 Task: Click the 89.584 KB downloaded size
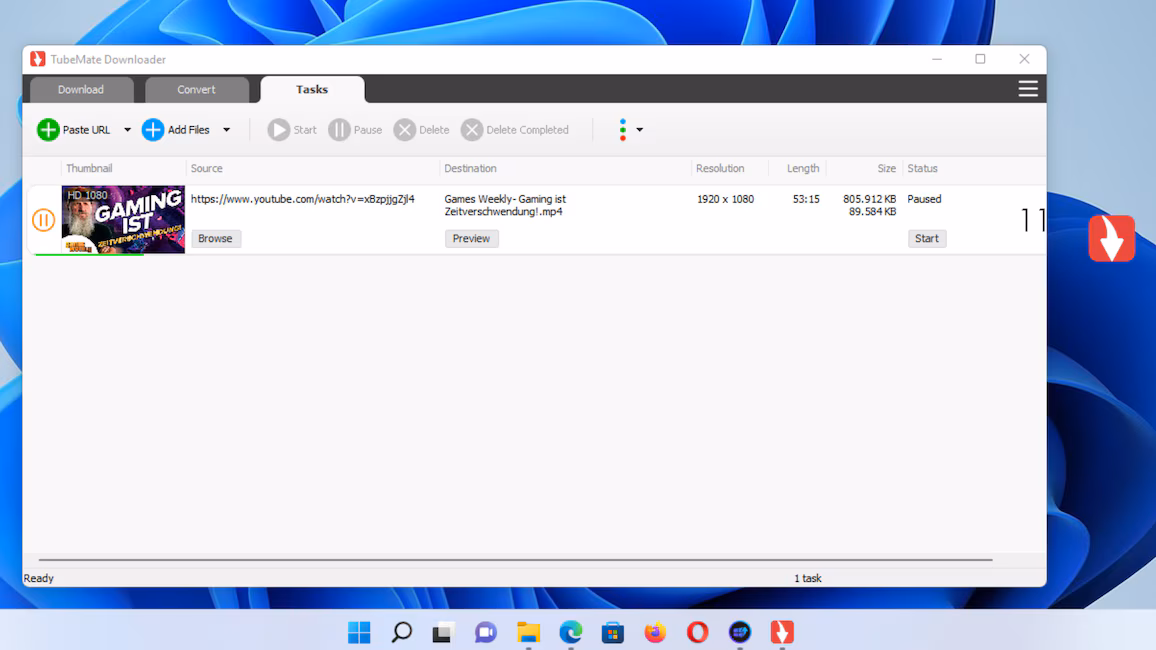click(872, 212)
